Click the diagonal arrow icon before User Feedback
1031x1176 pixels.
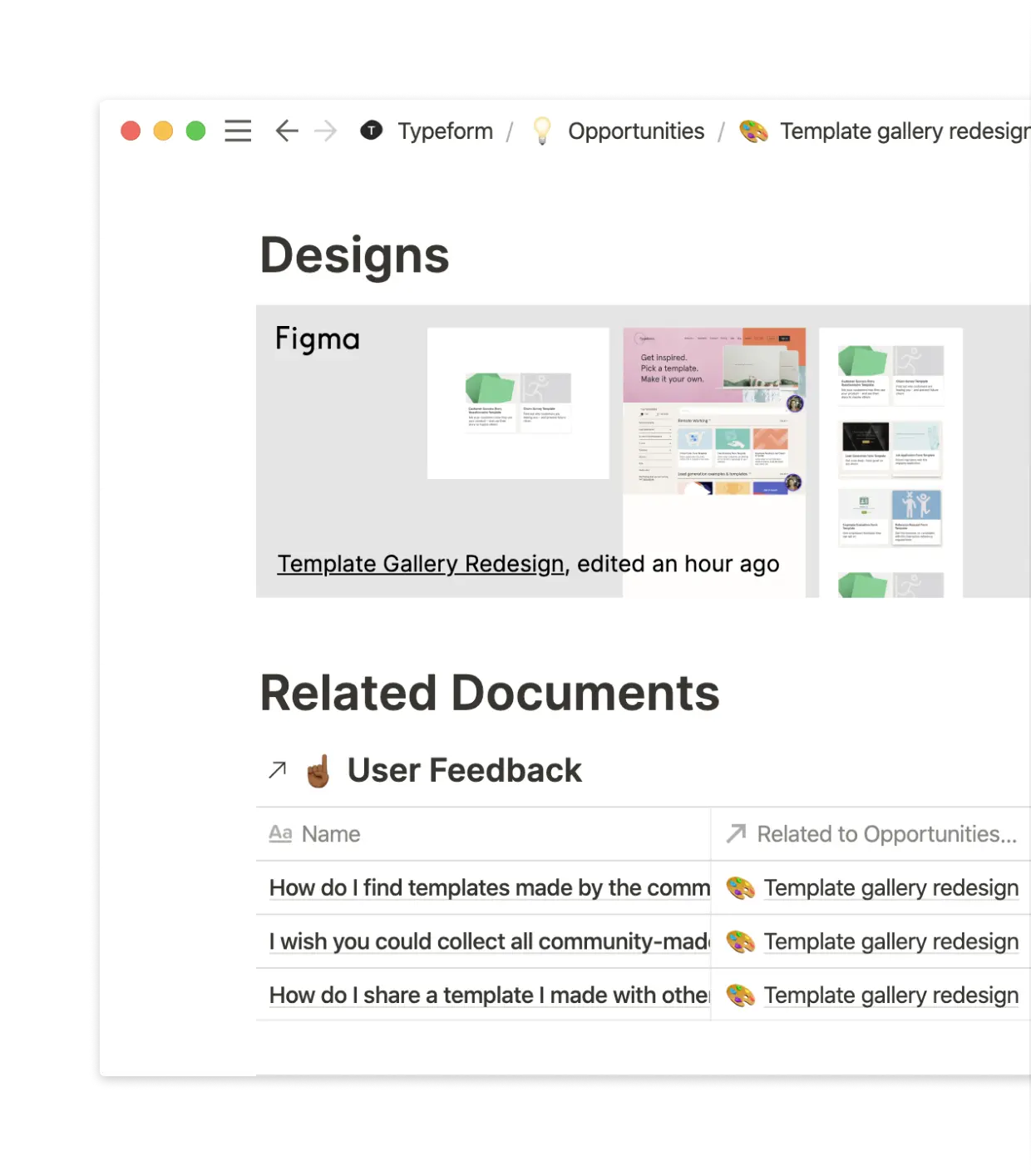click(276, 769)
